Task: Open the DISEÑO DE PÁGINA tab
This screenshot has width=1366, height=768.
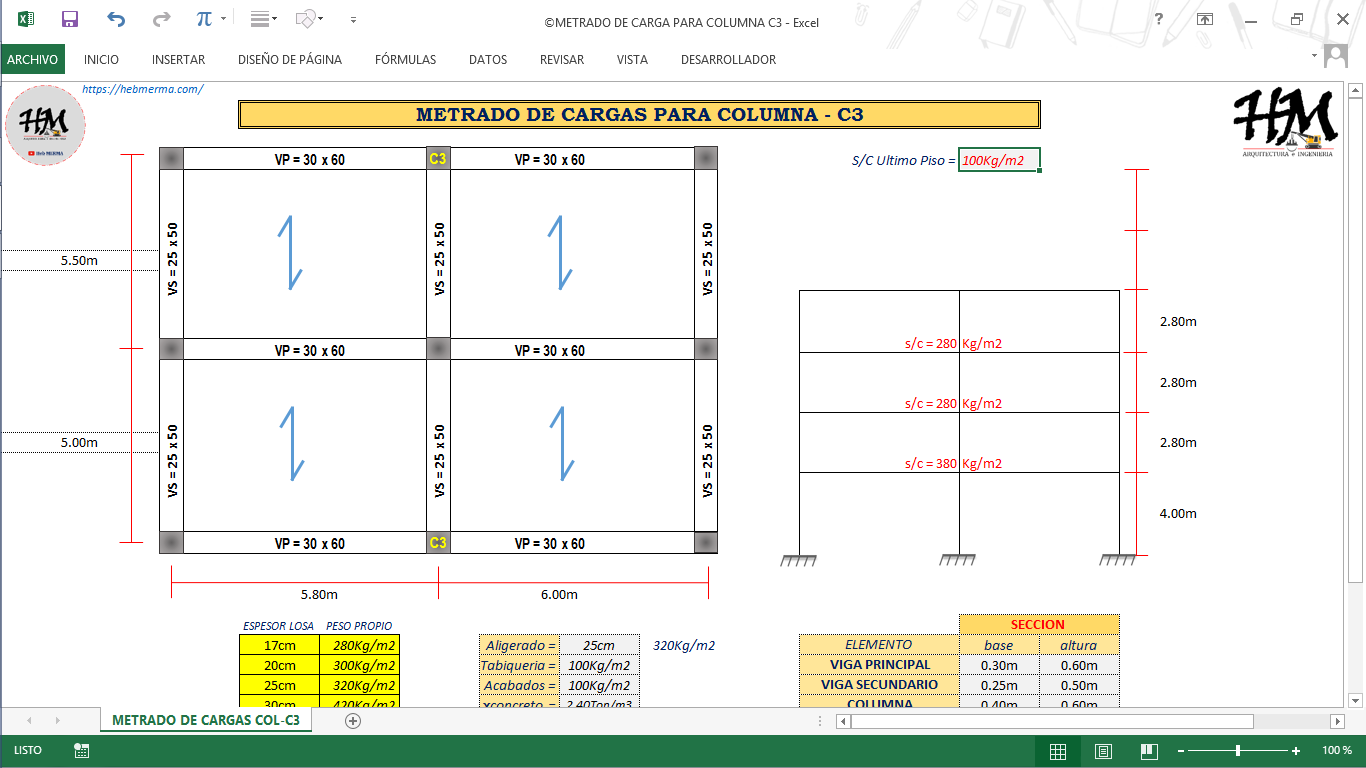Action: (x=290, y=60)
